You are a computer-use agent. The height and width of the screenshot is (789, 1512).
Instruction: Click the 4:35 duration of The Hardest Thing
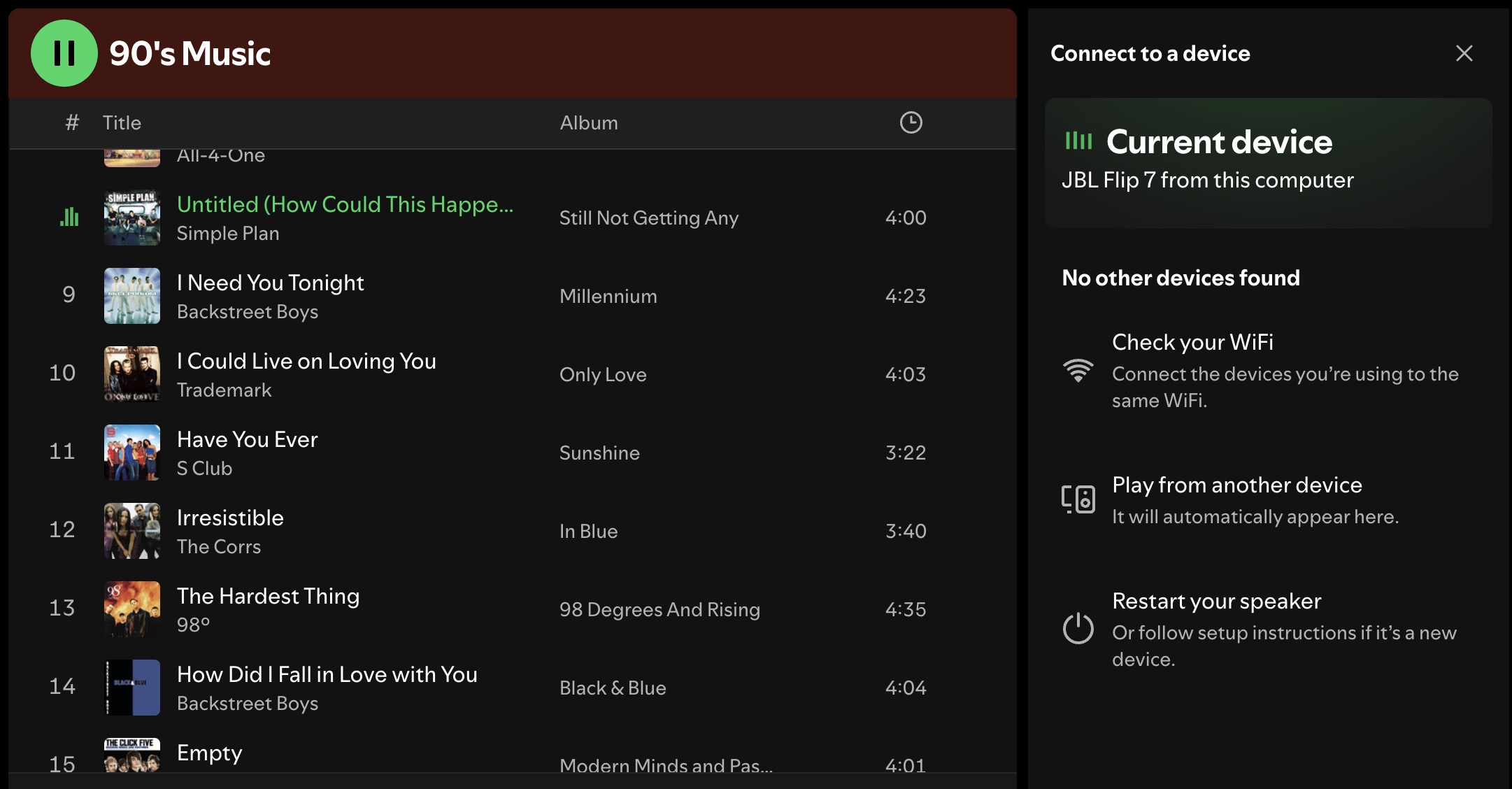(x=906, y=609)
